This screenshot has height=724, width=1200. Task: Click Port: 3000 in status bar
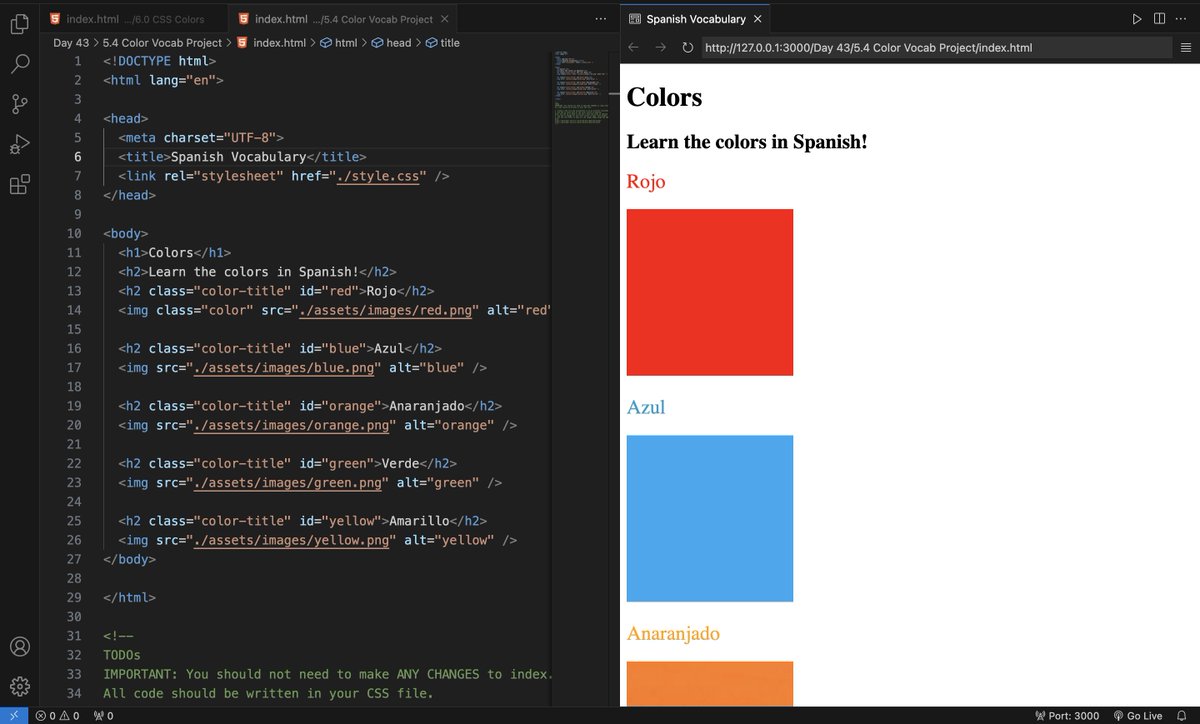[x=1067, y=716]
